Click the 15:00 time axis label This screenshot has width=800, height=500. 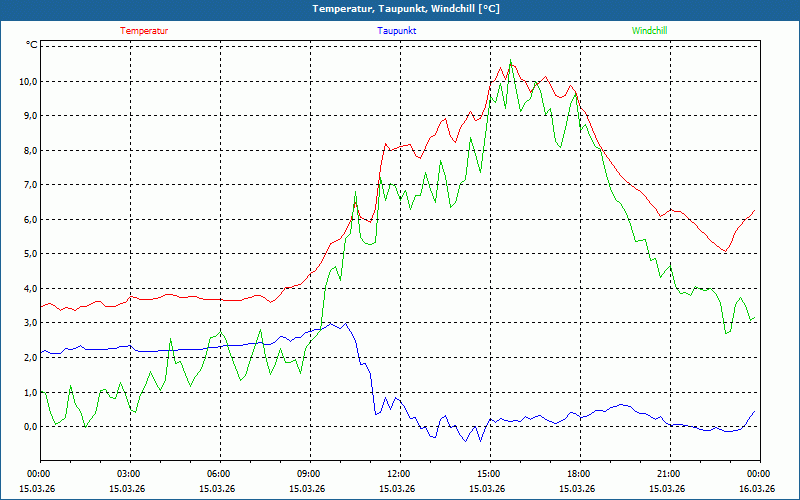488,474
